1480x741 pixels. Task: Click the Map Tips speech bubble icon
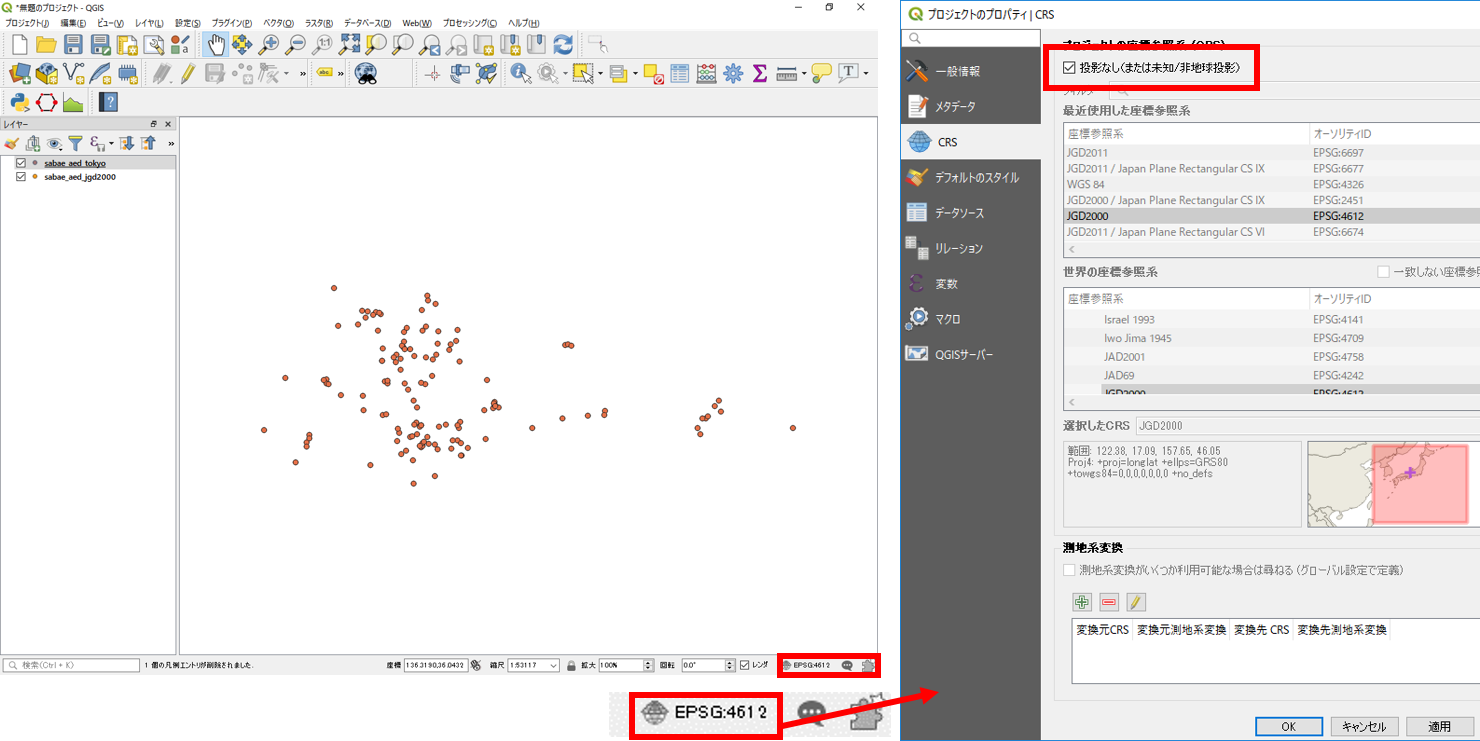click(x=821, y=73)
